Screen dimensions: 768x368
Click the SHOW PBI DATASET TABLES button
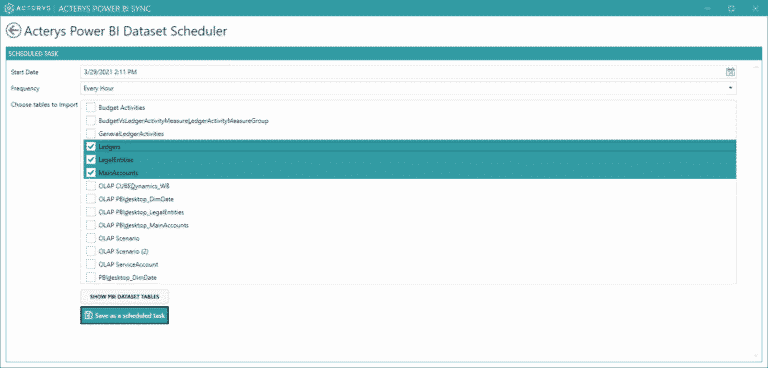tap(124, 297)
